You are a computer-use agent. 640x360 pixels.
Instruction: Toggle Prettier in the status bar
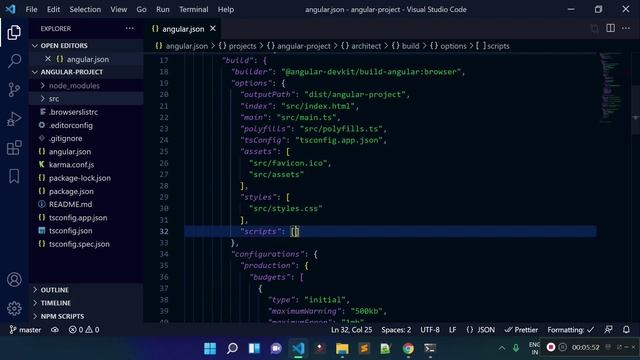coord(521,329)
